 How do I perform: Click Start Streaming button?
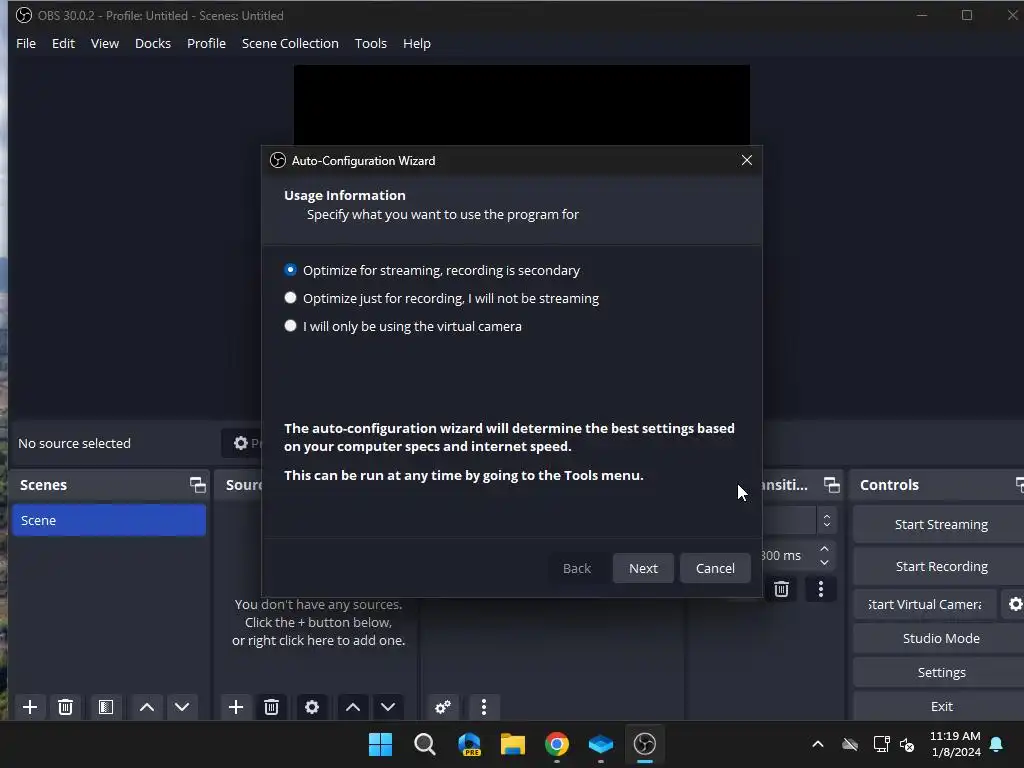pyautogui.click(x=940, y=524)
